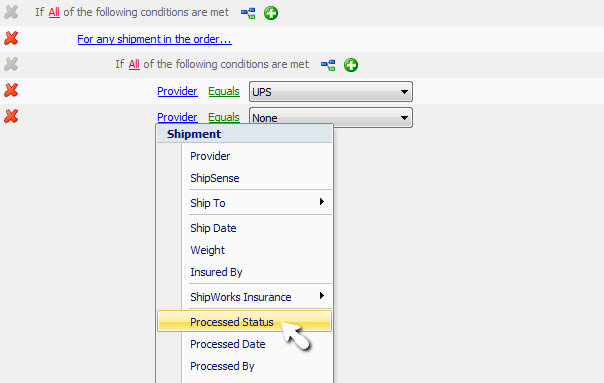Change Equals operator in the UPS row

coord(224,91)
